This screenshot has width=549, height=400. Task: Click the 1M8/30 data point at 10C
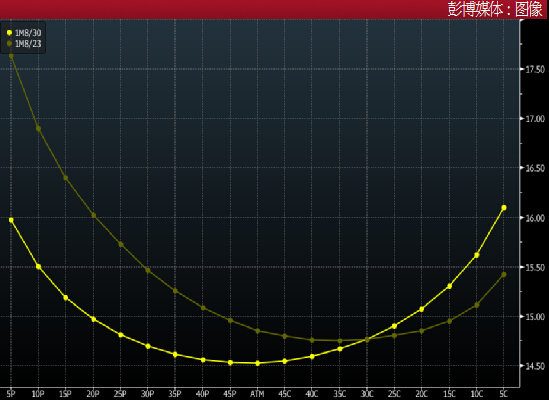coord(477,255)
